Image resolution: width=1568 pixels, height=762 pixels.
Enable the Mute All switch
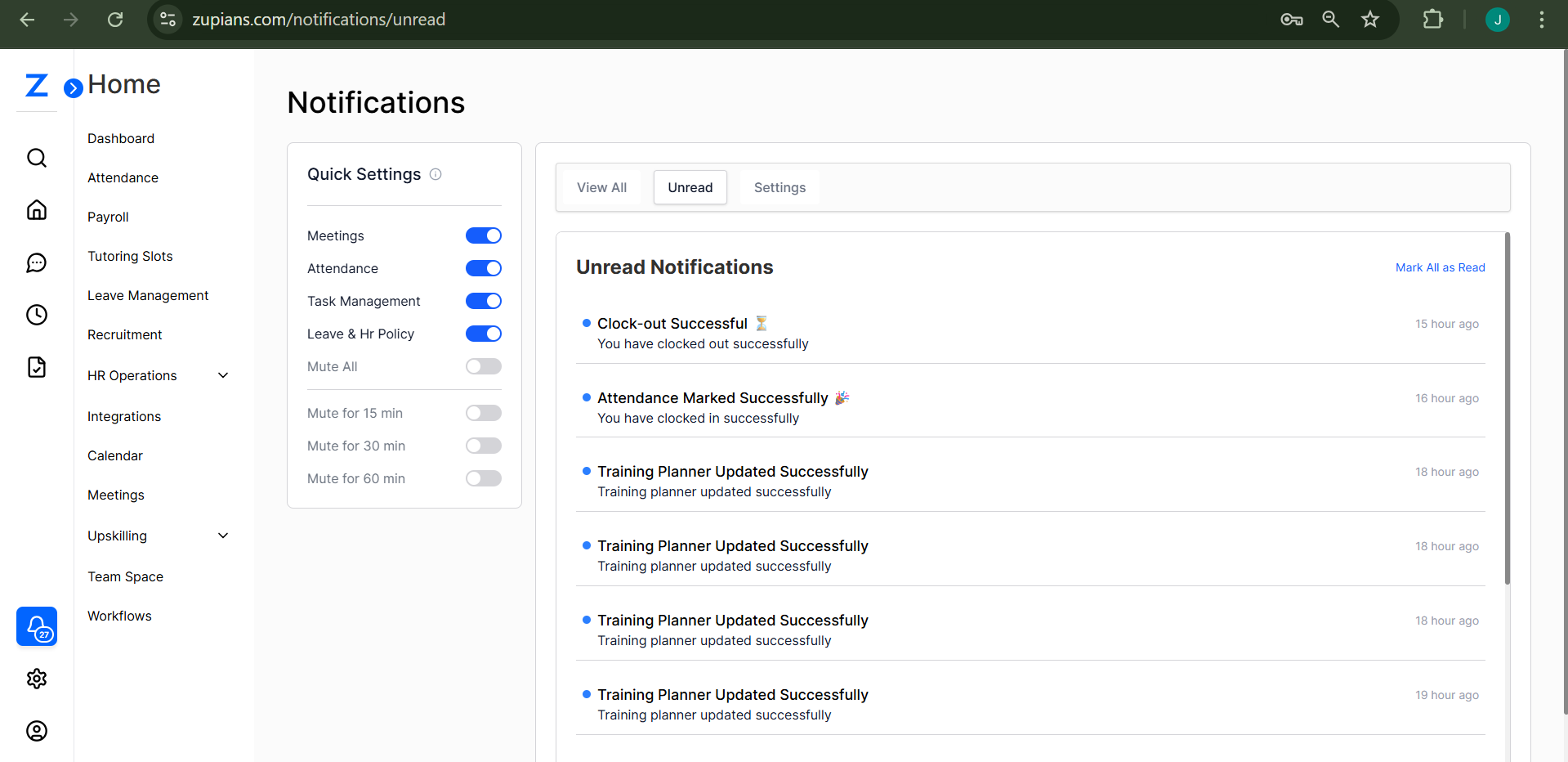[x=483, y=365]
